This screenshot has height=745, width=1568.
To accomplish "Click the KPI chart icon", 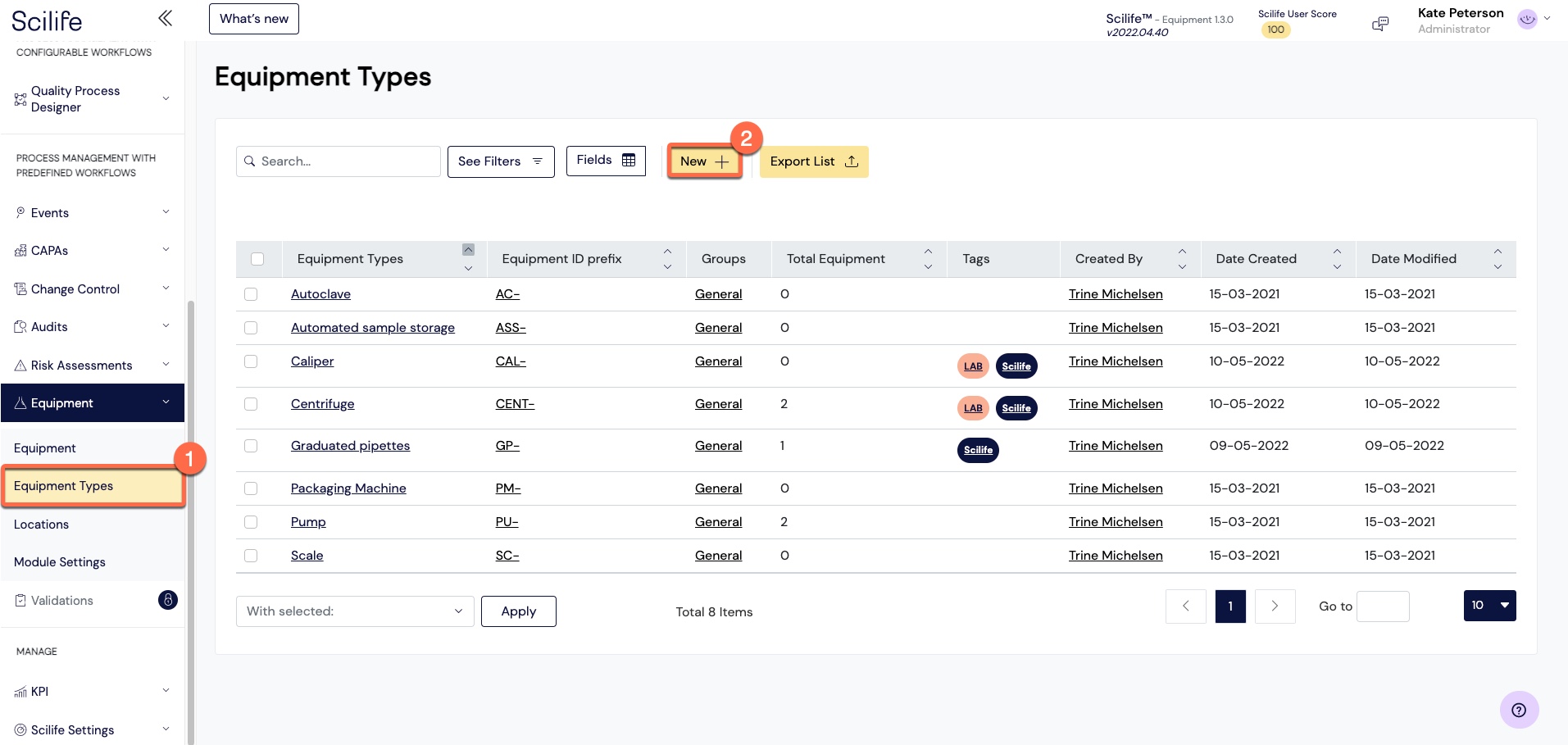I will tap(20, 692).
